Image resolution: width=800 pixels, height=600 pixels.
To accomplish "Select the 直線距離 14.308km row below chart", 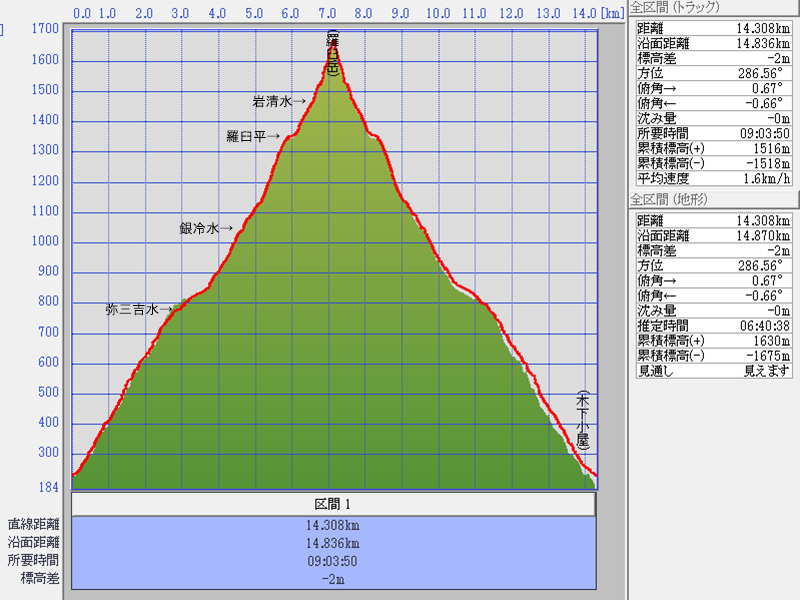I will click(x=333, y=524).
